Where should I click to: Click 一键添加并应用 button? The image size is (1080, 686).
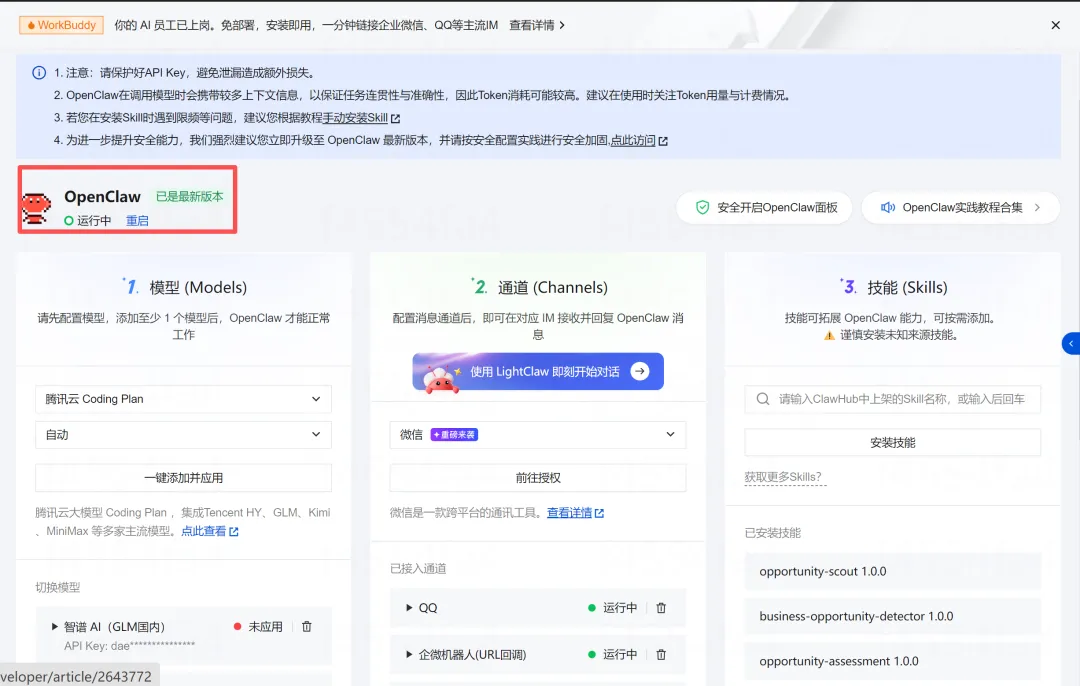coord(183,478)
